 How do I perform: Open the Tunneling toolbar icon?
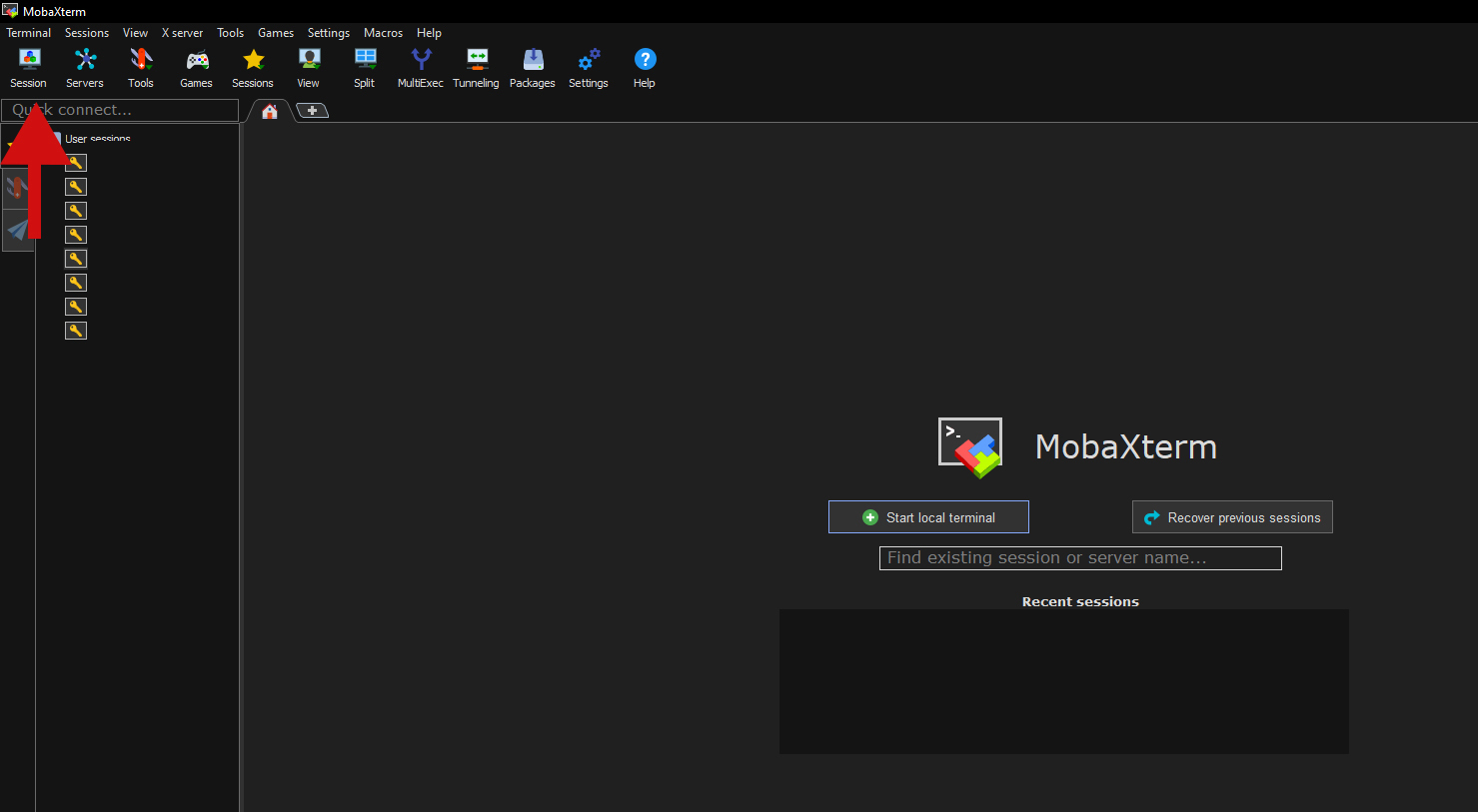click(x=477, y=69)
